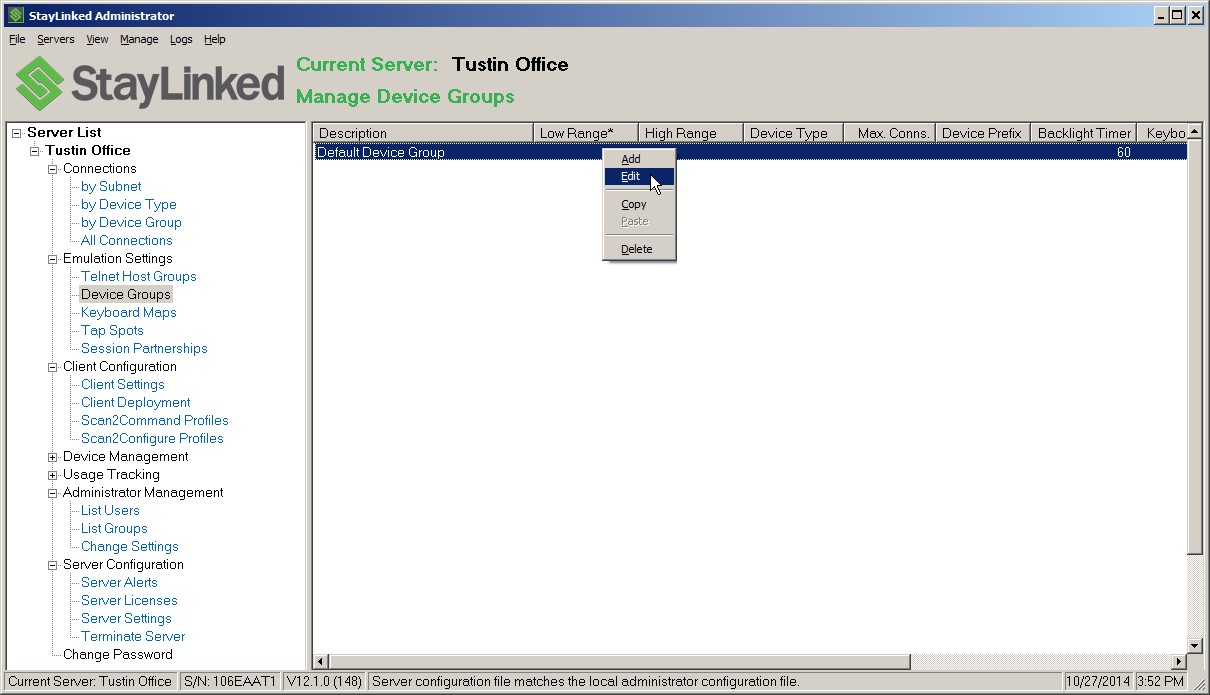Collapse the Administrator Management branch
Image resolution: width=1210 pixels, height=695 pixels.
click(51, 492)
